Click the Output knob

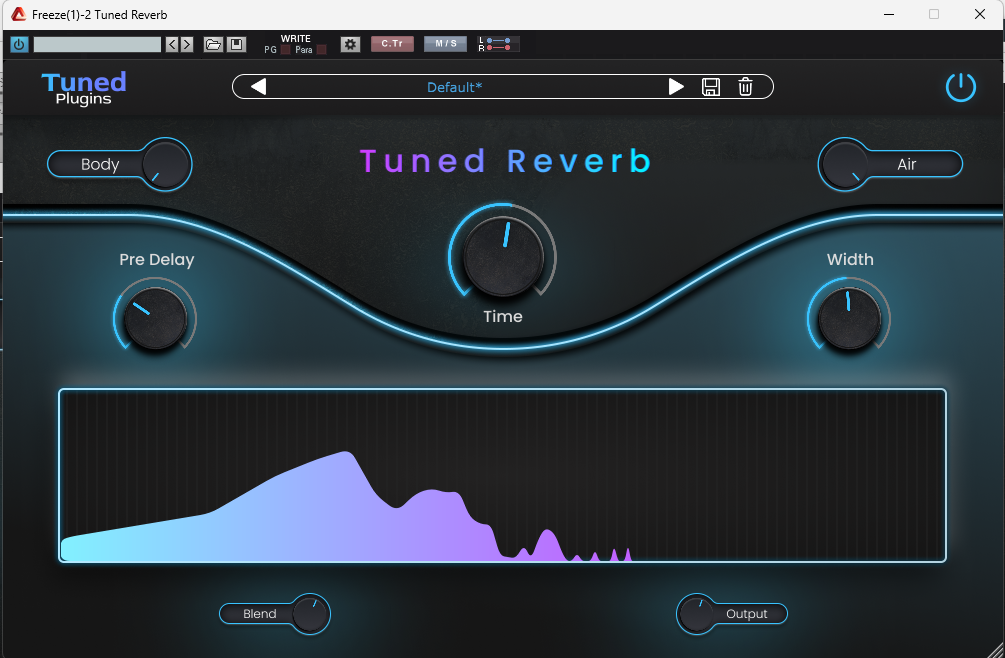tap(697, 614)
